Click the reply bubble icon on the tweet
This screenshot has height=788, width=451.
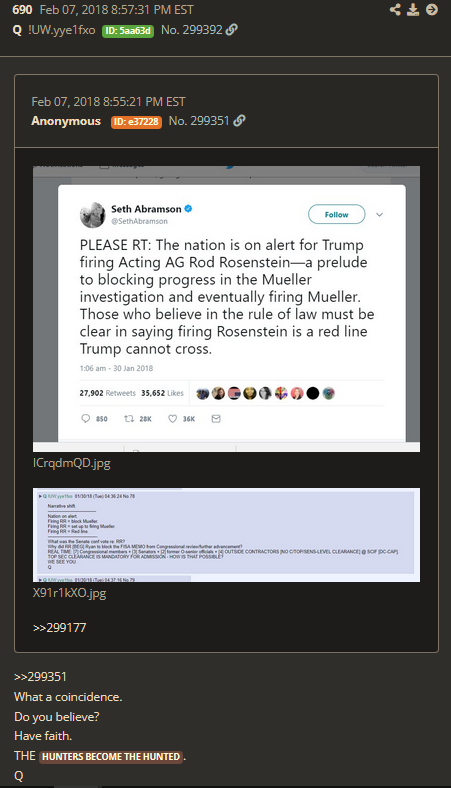[x=85, y=419]
